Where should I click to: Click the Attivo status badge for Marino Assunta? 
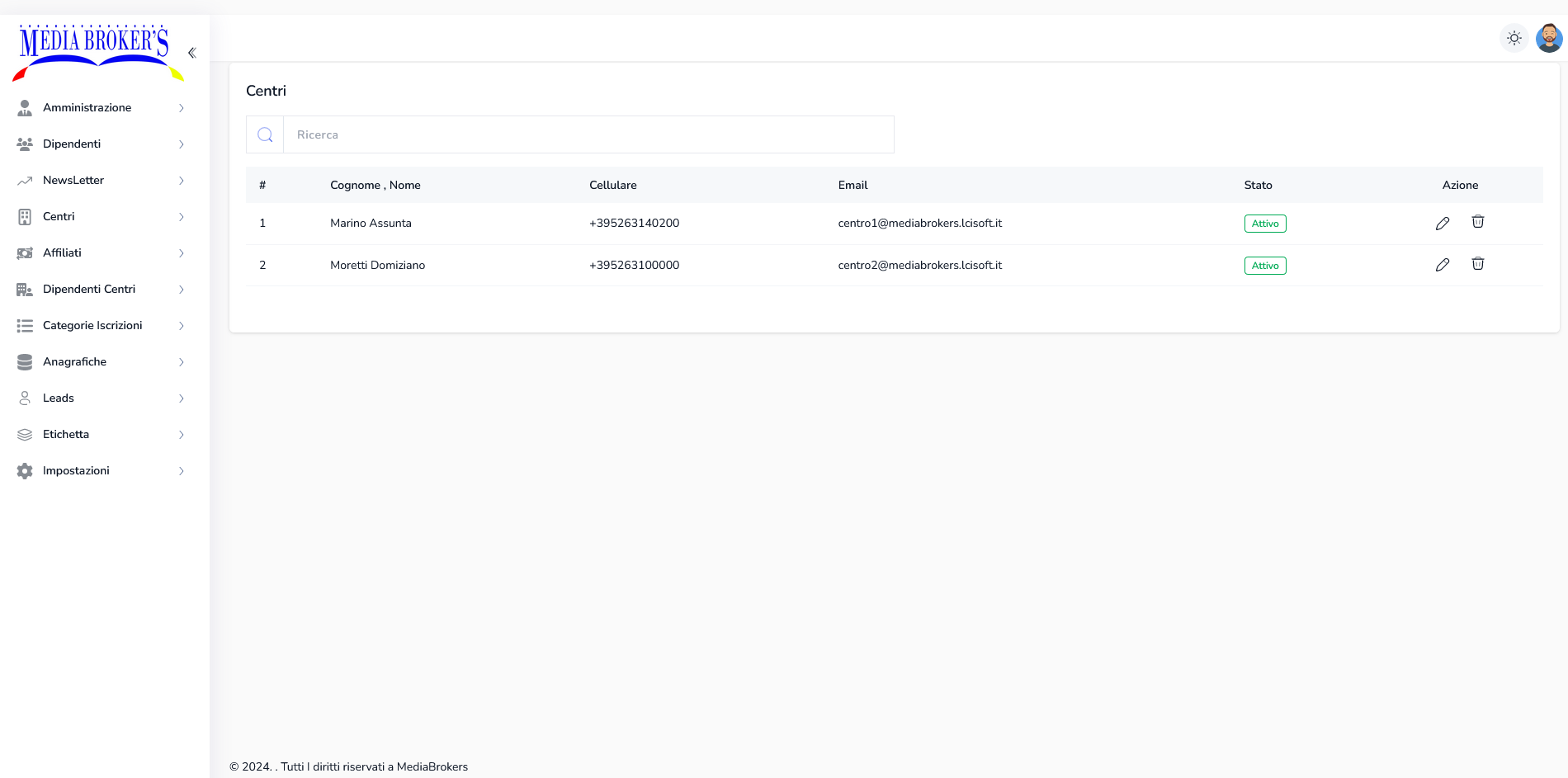1264,223
